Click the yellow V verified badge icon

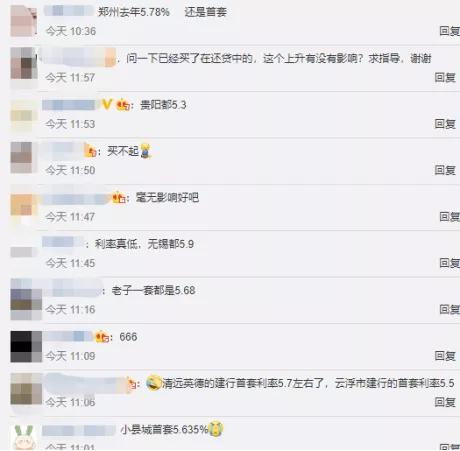[107, 104]
